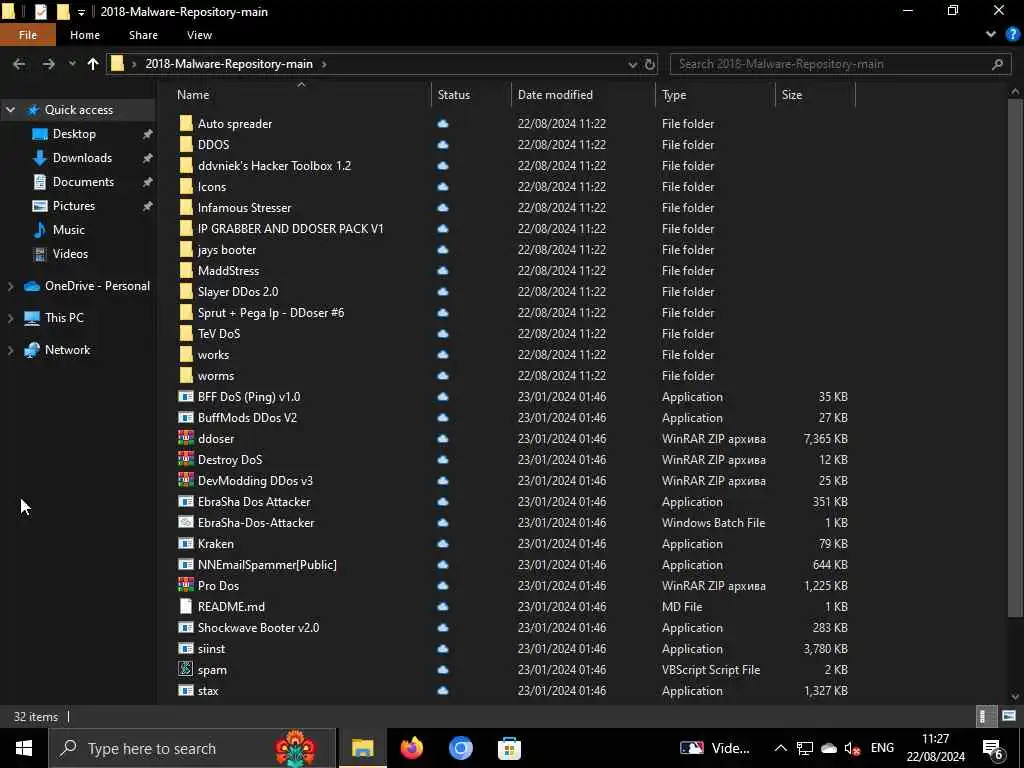Viewport: 1024px width, 768px height.
Task: Open the Home ribbon tab
Action: 85,35
